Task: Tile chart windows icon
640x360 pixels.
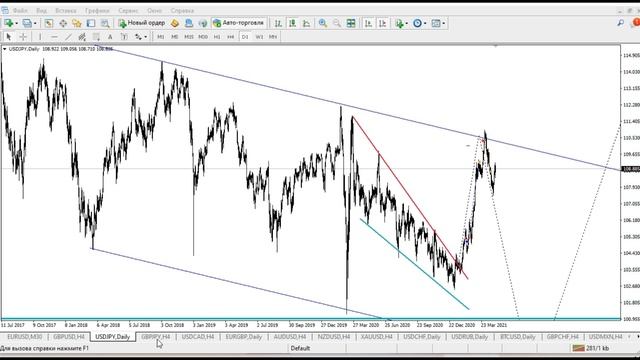Action: coord(351,23)
